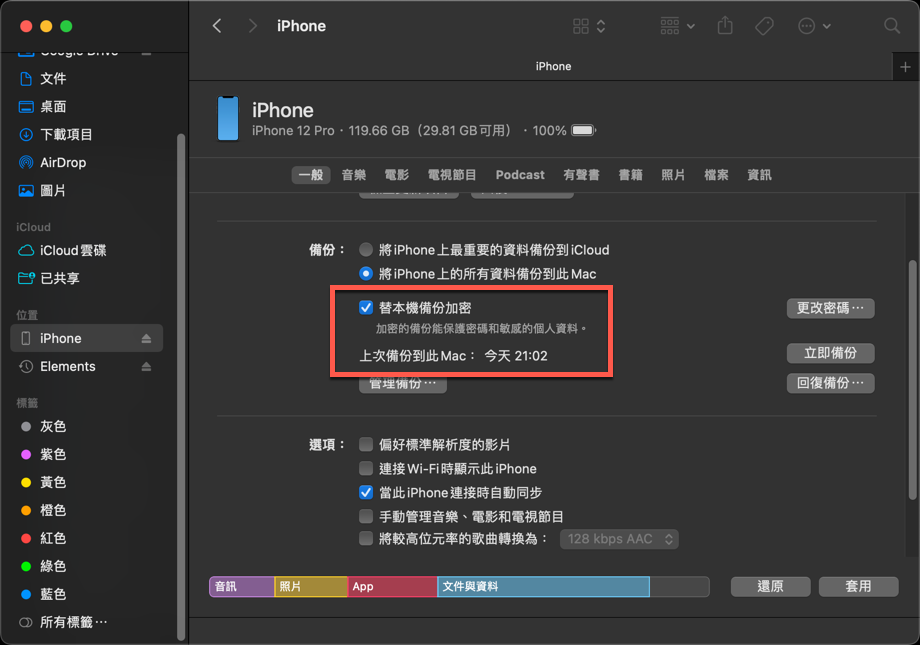Screen dimensions: 920x645
Task: Add a new tab with plus button
Action: [x=905, y=67]
